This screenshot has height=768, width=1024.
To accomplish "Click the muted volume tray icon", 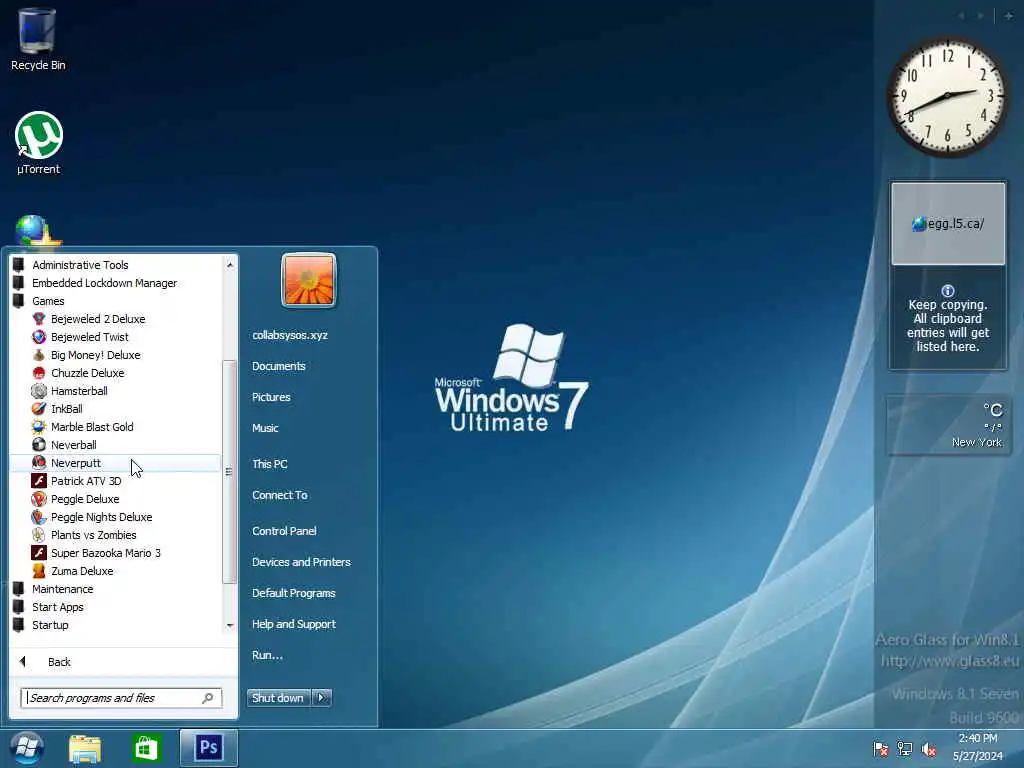I will coord(929,749).
